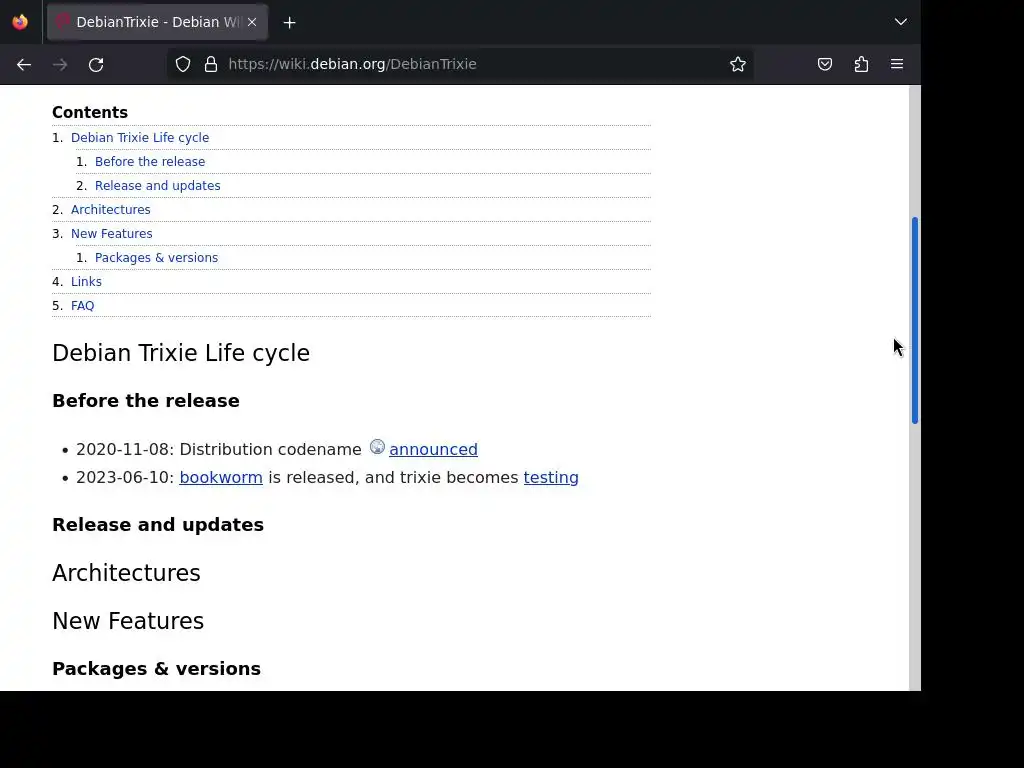Bookmark this page with star icon
This screenshot has width=1024, height=768.
pos(738,64)
